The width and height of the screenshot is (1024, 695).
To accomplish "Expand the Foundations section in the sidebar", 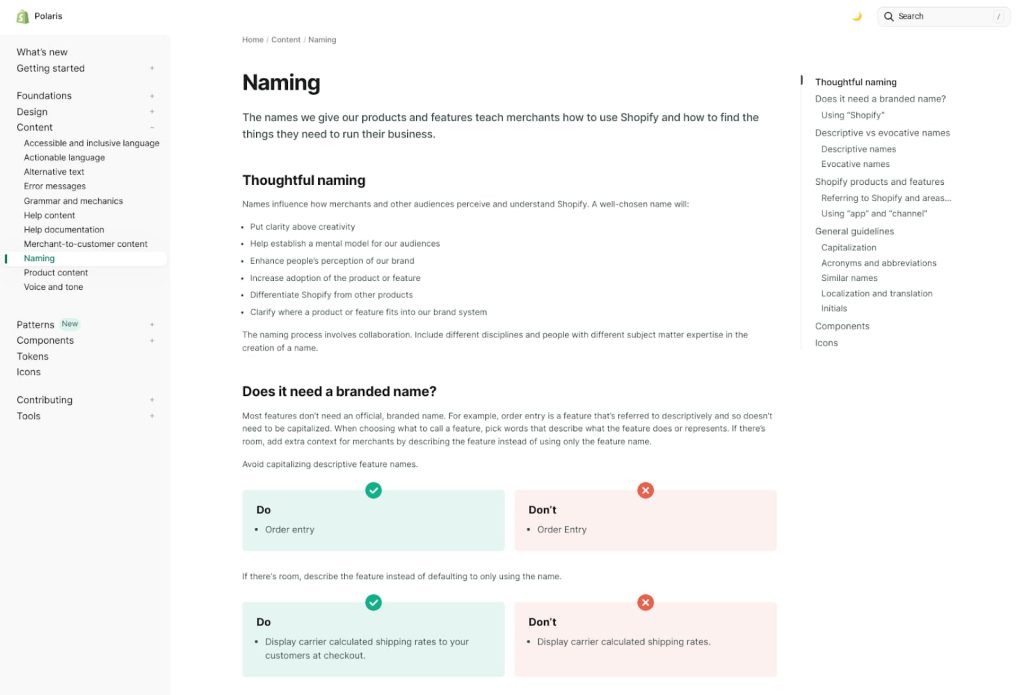I will (151, 95).
